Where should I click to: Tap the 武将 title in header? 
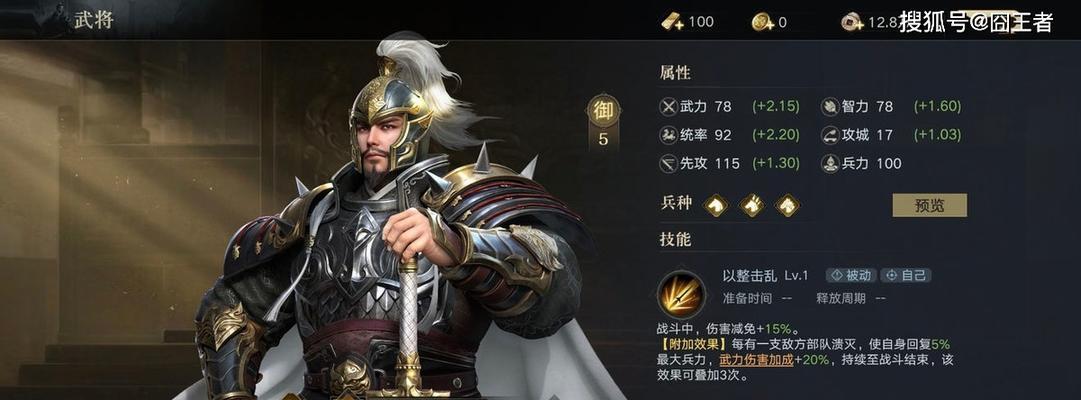tap(94, 19)
